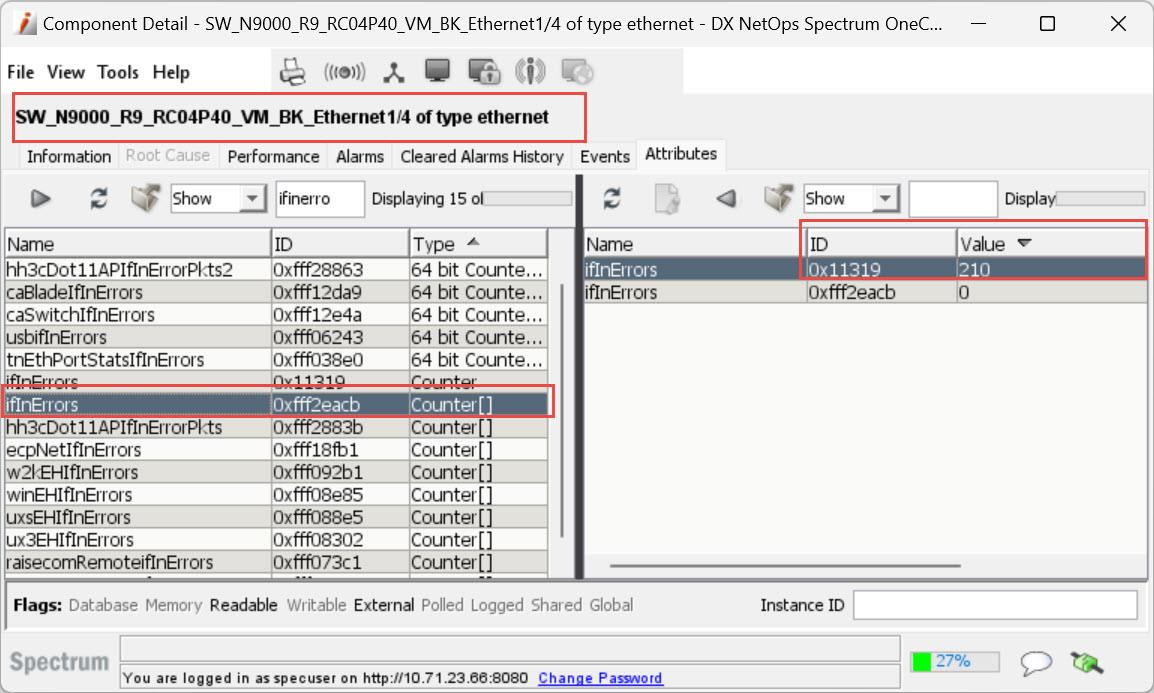Open the View menu
Screen dimensions: 1154x693
coord(66,72)
